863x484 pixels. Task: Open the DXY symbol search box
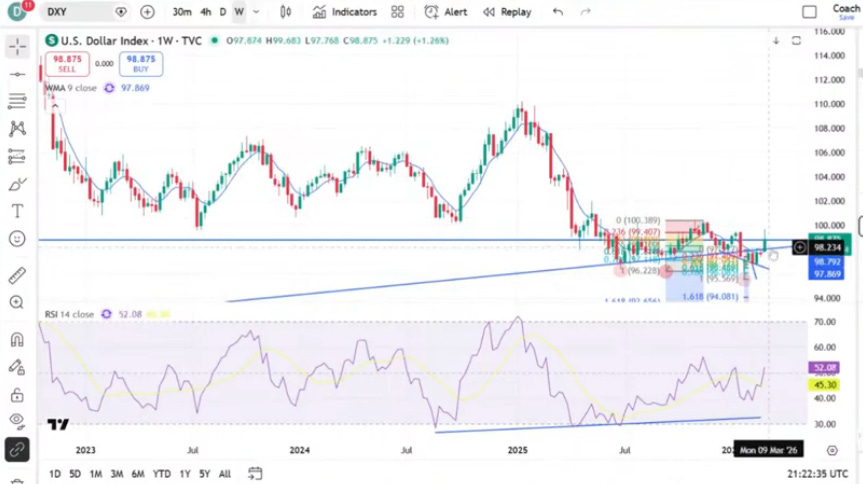[x=85, y=12]
